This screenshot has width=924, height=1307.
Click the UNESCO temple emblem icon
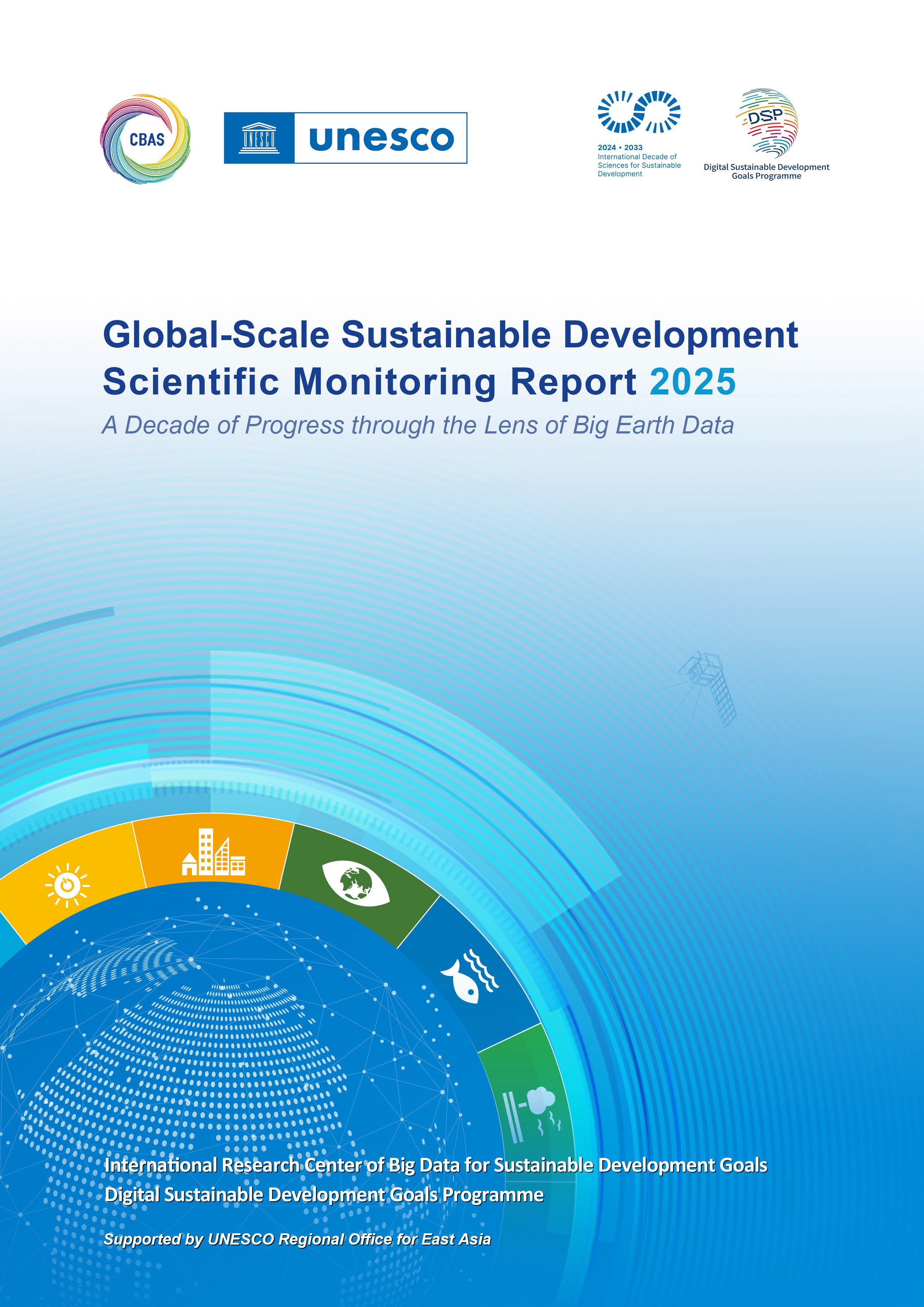[x=259, y=138]
